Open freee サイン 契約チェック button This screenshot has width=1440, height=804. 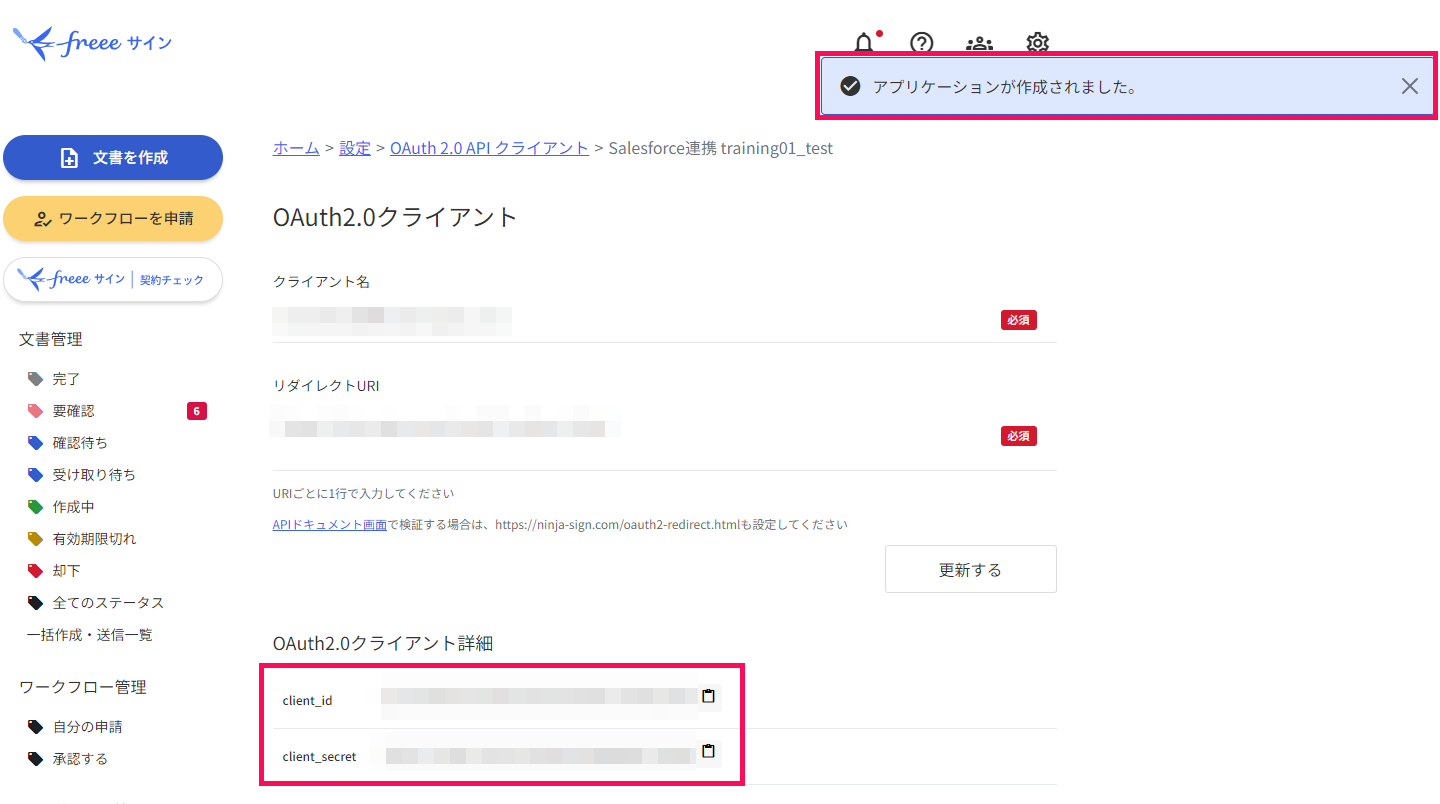(x=113, y=279)
